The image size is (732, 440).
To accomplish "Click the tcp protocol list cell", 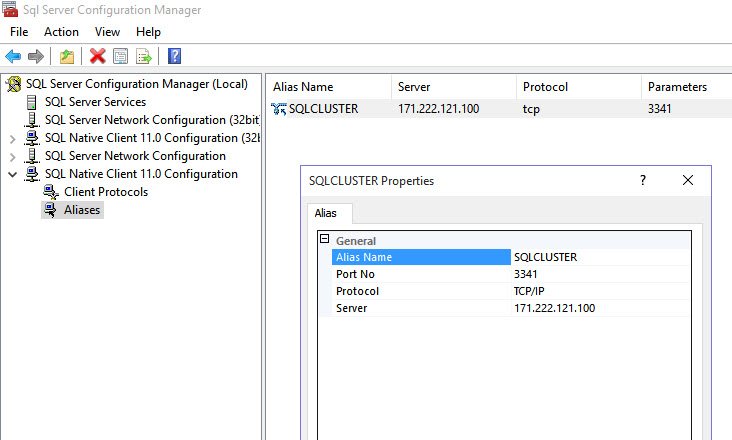I will coord(531,109).
